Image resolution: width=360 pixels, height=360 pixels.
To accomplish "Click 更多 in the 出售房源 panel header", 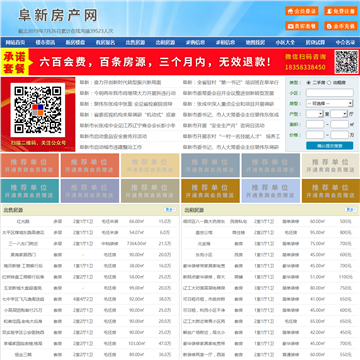I will click(x=170, y=210).
